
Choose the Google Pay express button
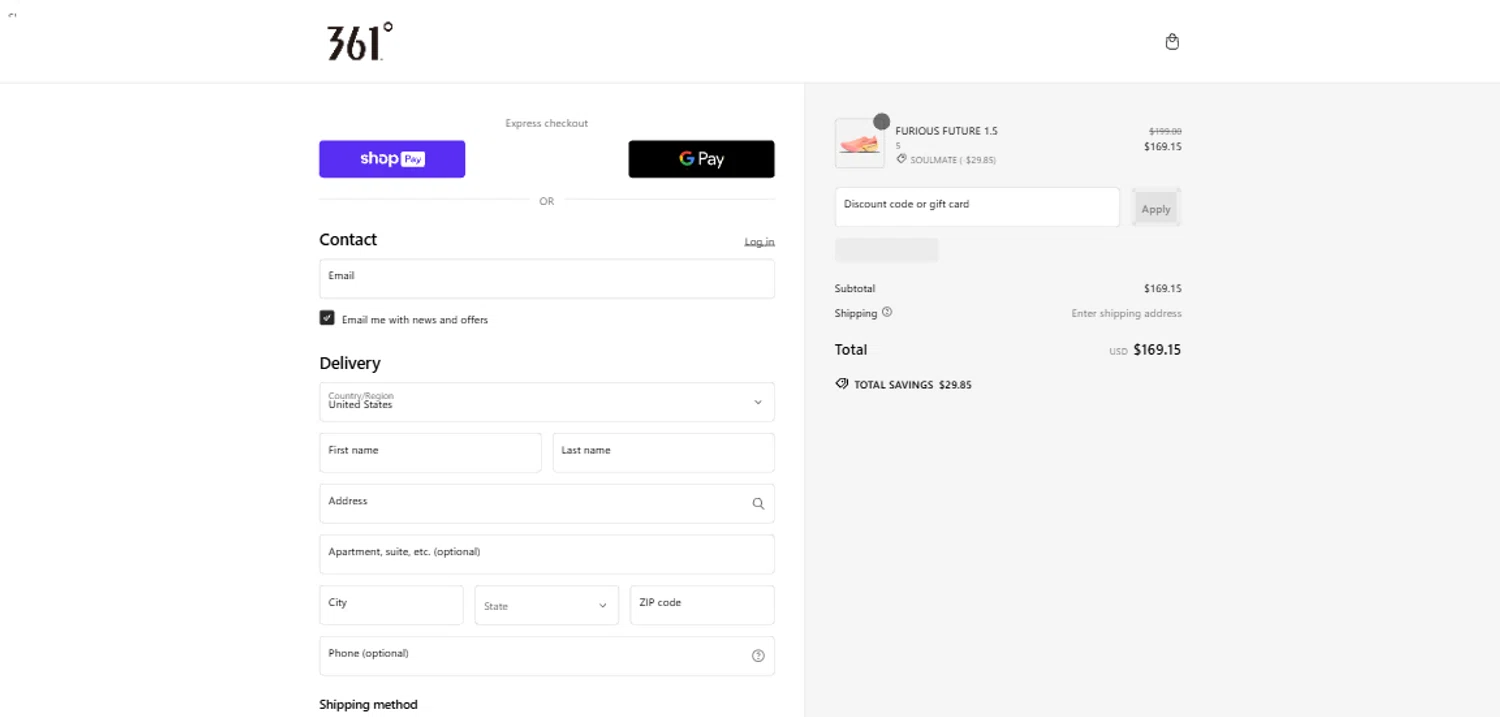pyautogui.click(x=701, y=159)
